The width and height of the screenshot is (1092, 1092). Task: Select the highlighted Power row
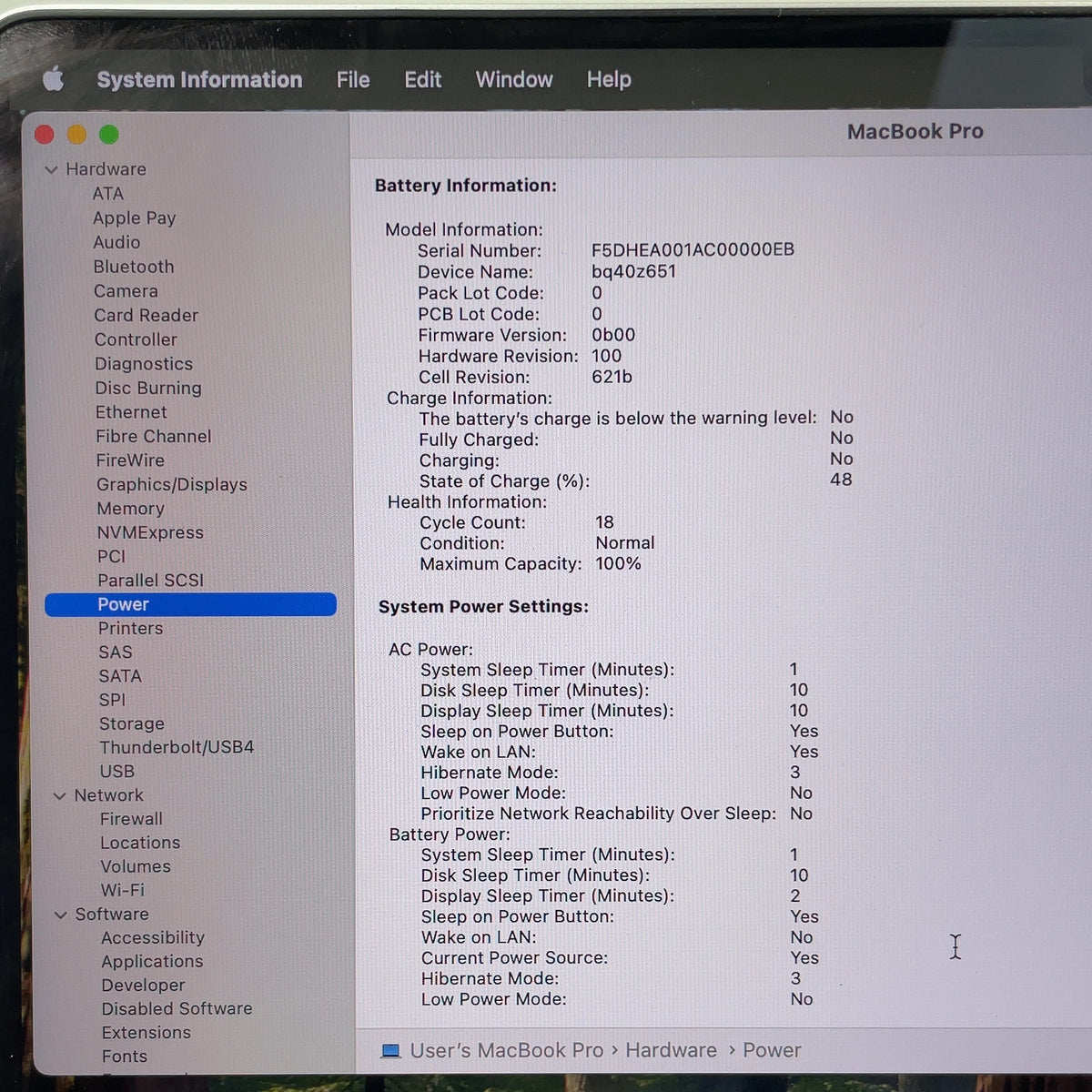click(190, 604)
